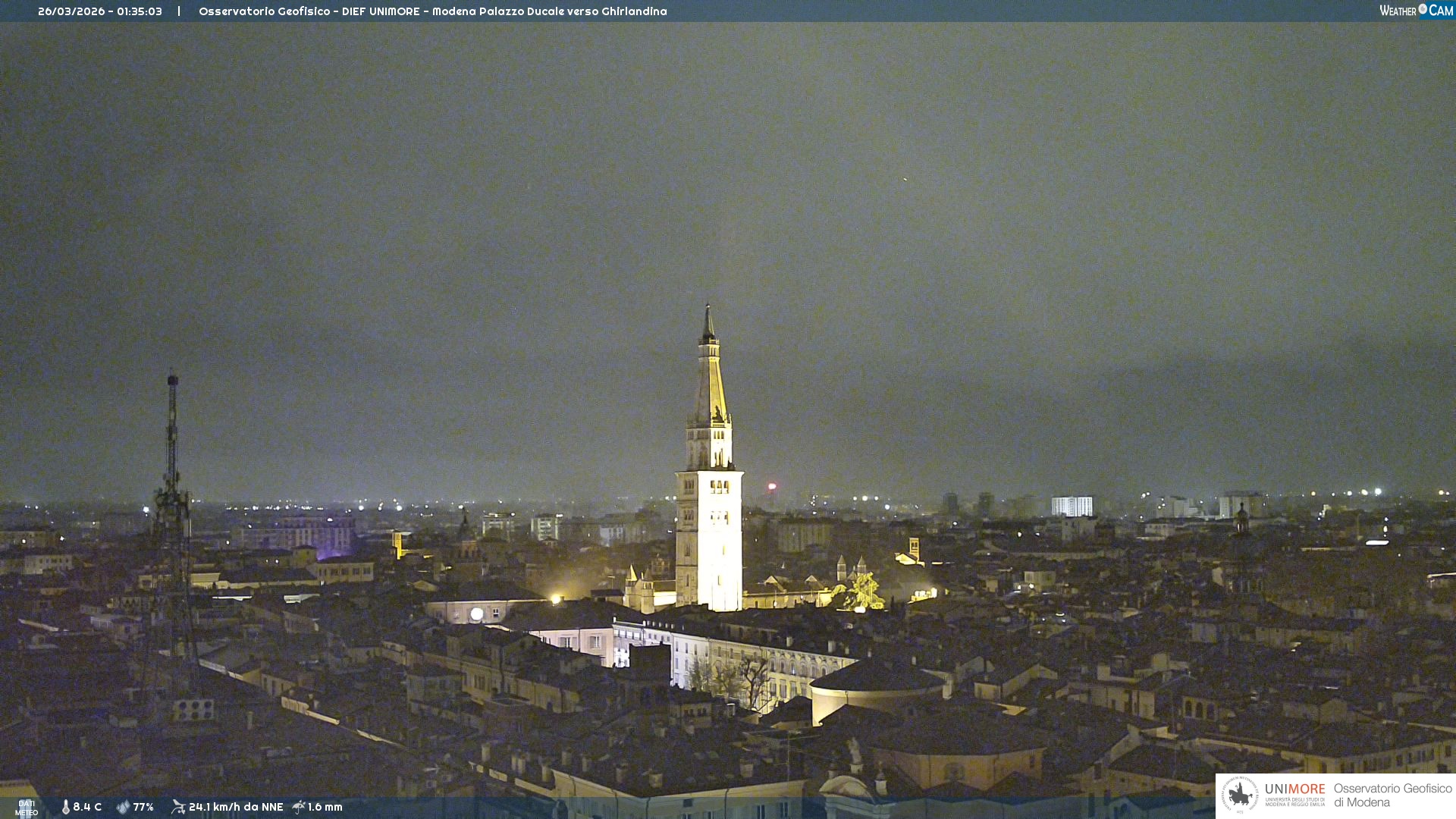Click the thermometer temperature icon

point(66,808)
